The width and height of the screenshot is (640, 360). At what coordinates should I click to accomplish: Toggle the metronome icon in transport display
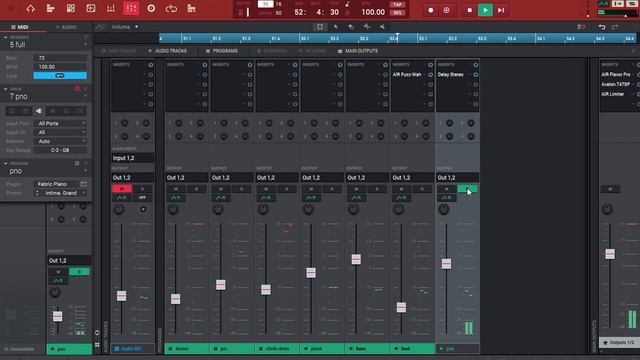coord(241,13)
